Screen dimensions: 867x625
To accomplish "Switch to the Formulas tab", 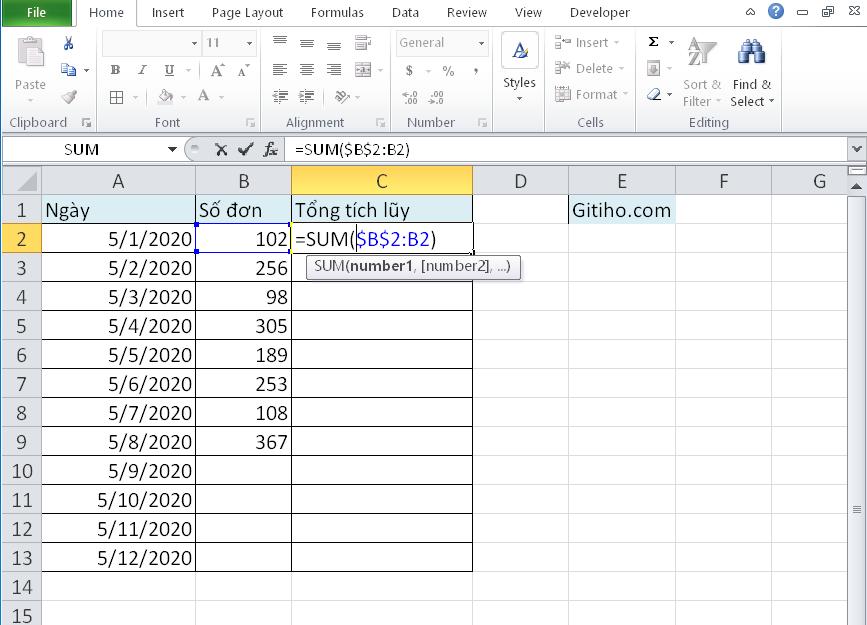I will (337, 13).
